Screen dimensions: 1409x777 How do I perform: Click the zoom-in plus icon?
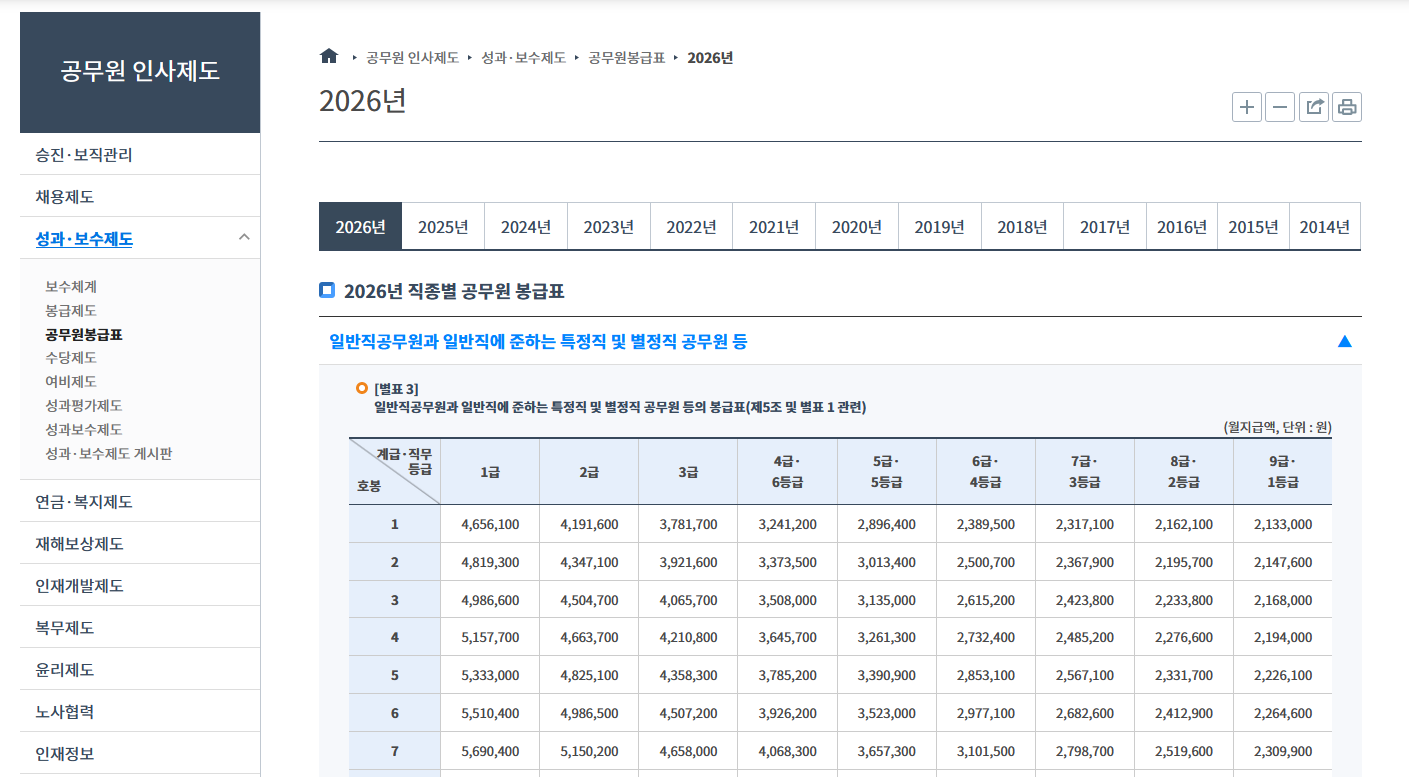[1246, 107]
